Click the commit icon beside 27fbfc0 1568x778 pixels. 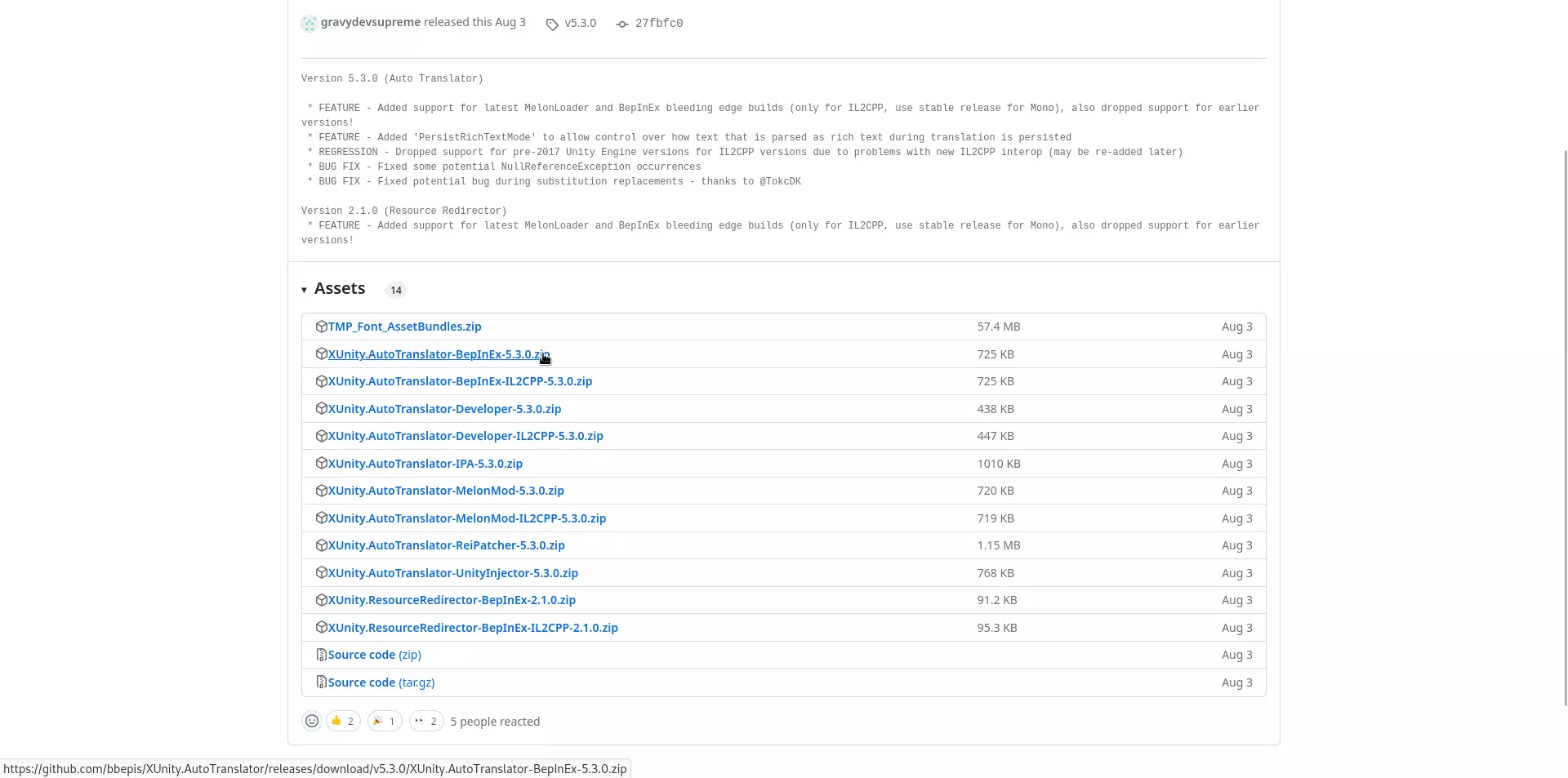622,24
